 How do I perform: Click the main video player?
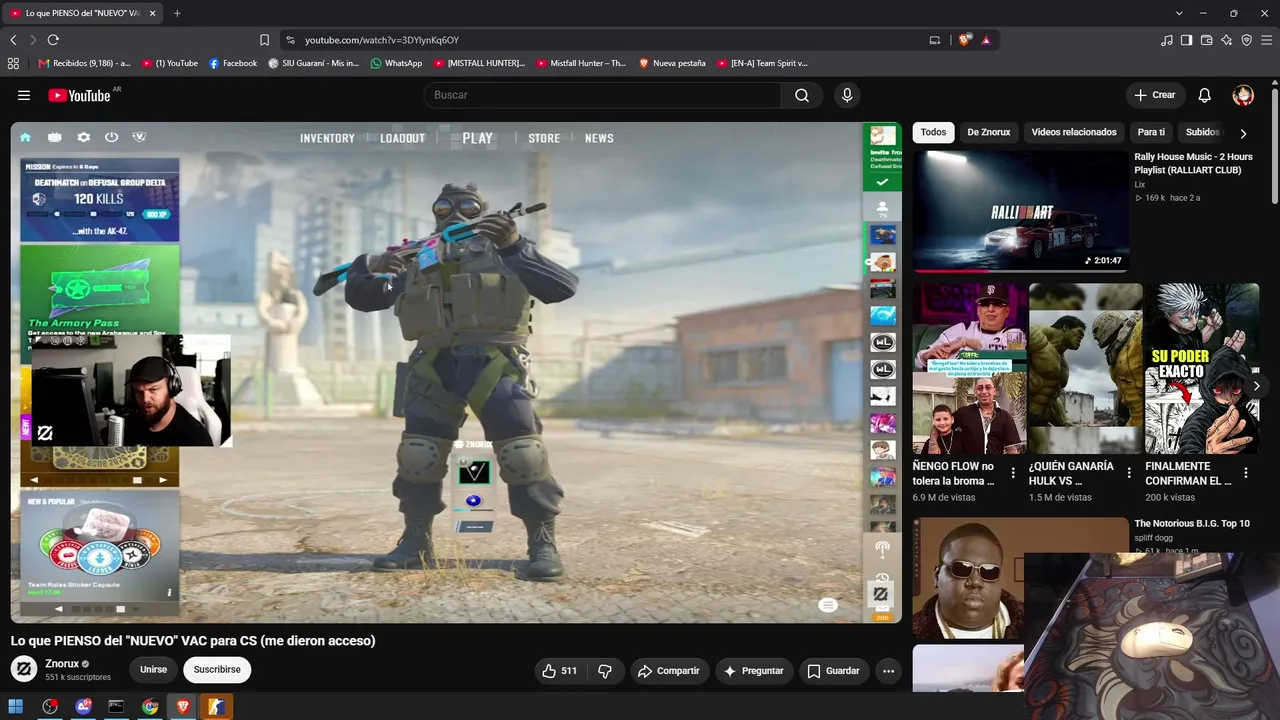456,373
